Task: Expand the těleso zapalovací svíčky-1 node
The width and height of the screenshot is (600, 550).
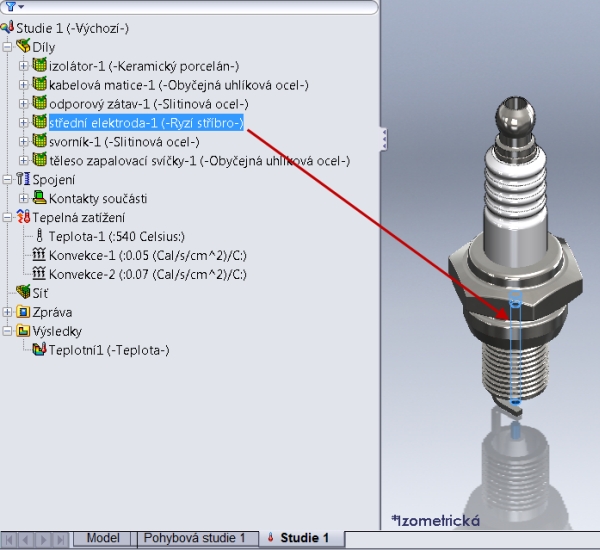Action: pos(23,160)
